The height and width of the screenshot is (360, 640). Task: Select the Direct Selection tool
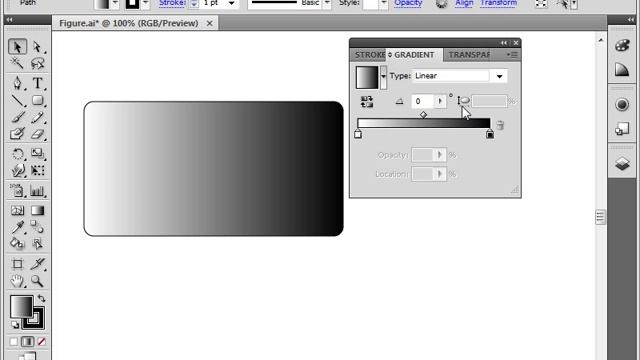(x=37, y=47)
